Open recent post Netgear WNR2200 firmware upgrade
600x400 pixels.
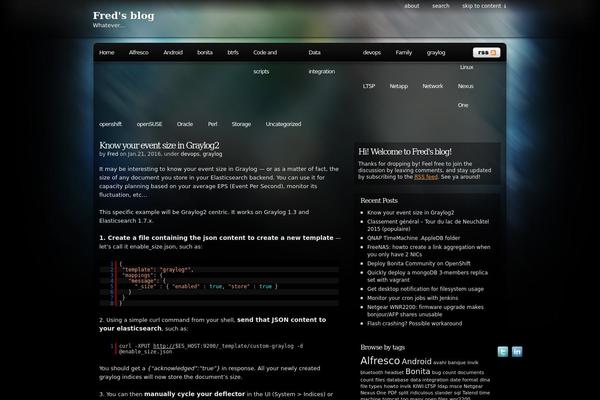(425, 310)
